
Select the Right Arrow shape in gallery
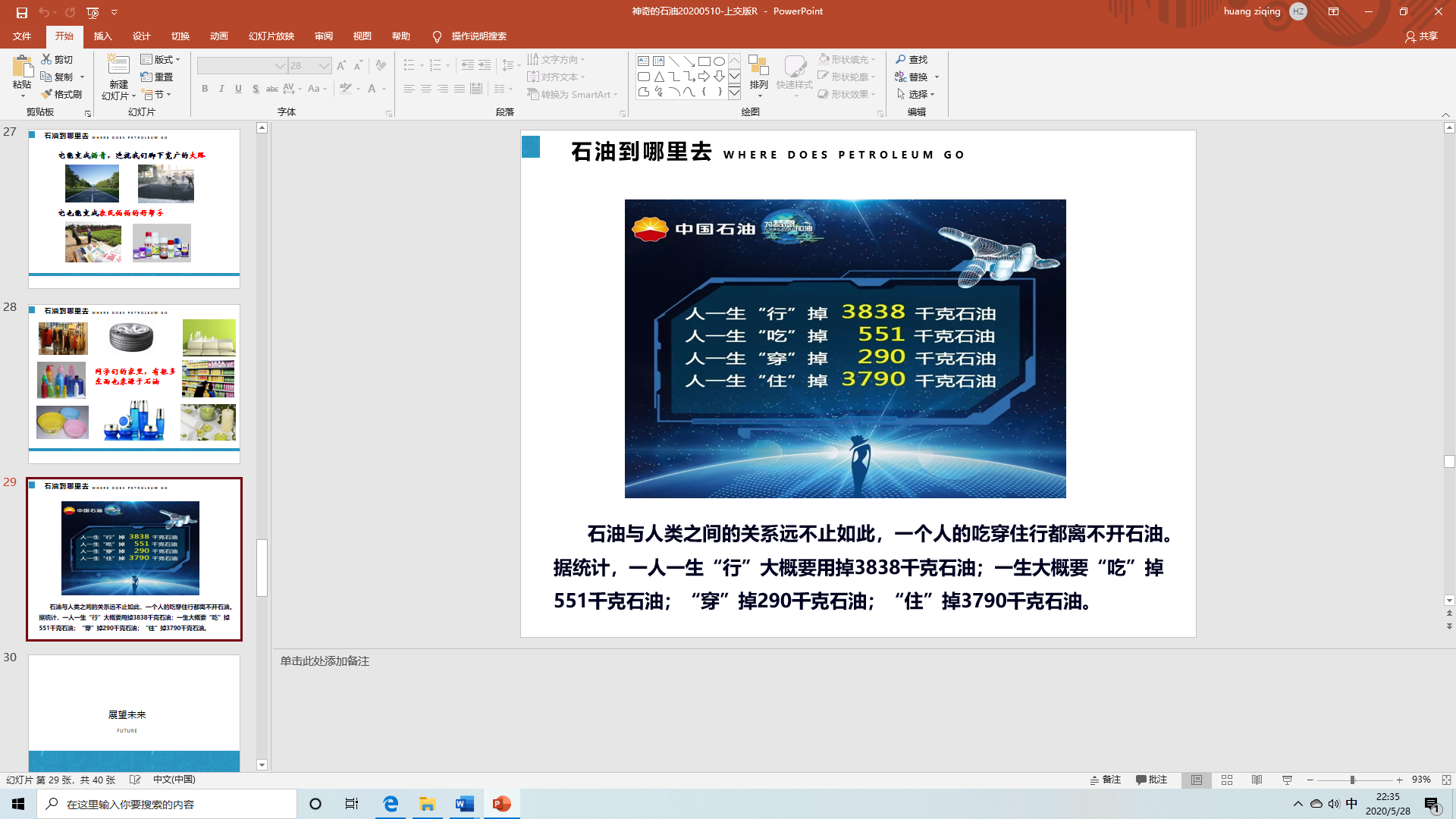[x=704, y=77]
